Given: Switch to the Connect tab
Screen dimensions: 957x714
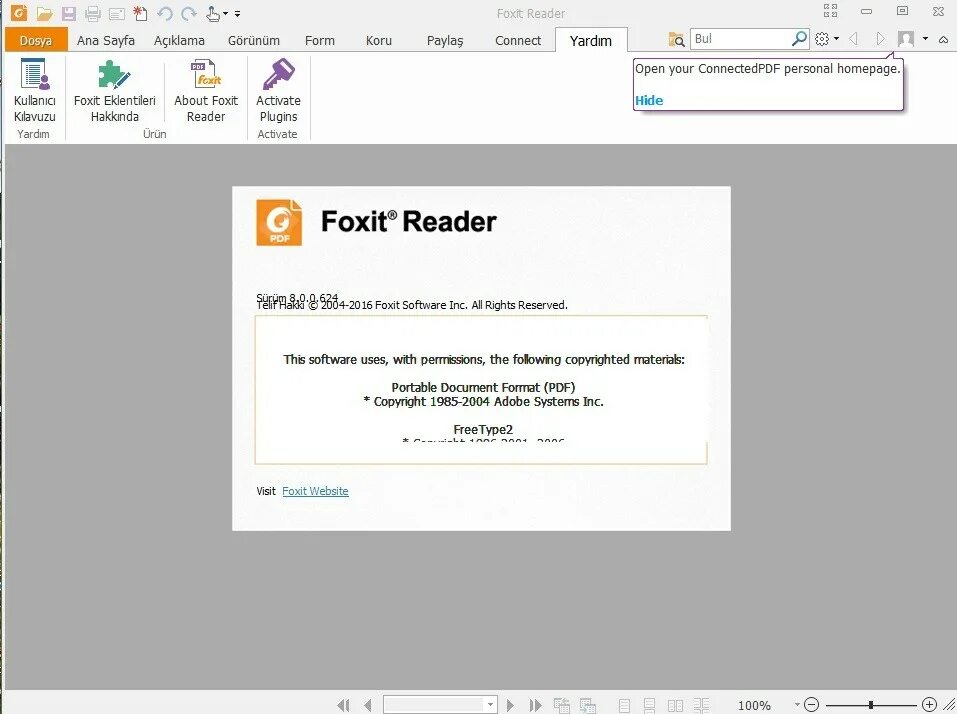Looking at the screenshot, I should click(518, 40).
